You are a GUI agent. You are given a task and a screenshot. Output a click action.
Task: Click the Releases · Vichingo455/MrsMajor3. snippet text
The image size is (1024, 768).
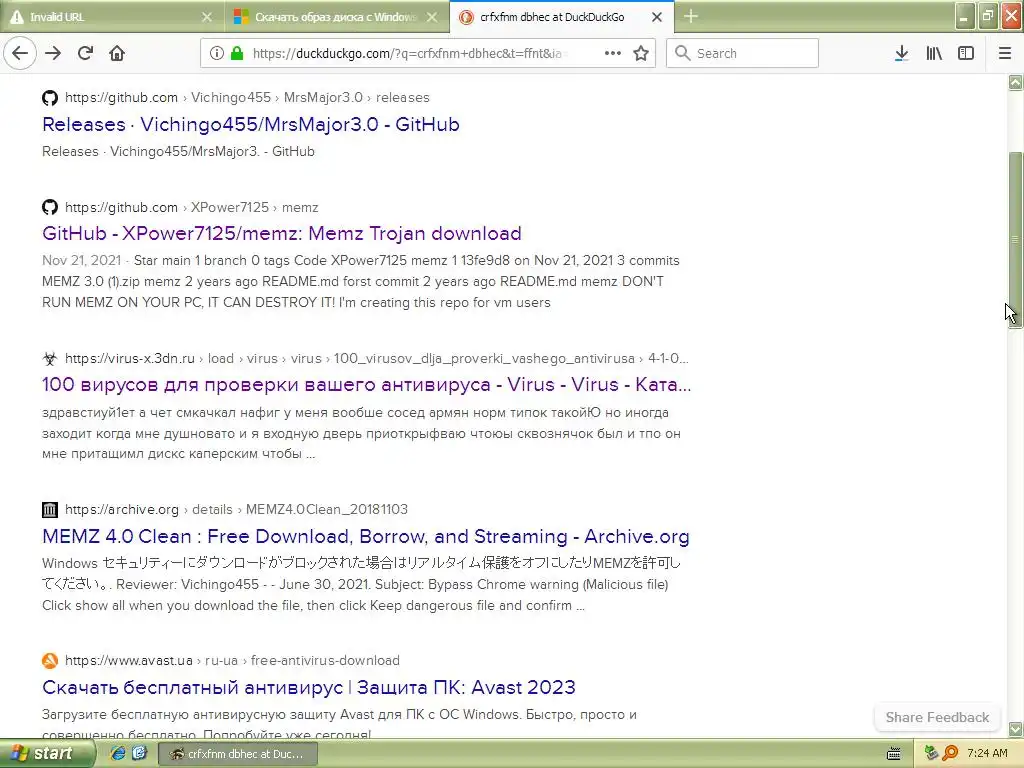pos(178,151)
